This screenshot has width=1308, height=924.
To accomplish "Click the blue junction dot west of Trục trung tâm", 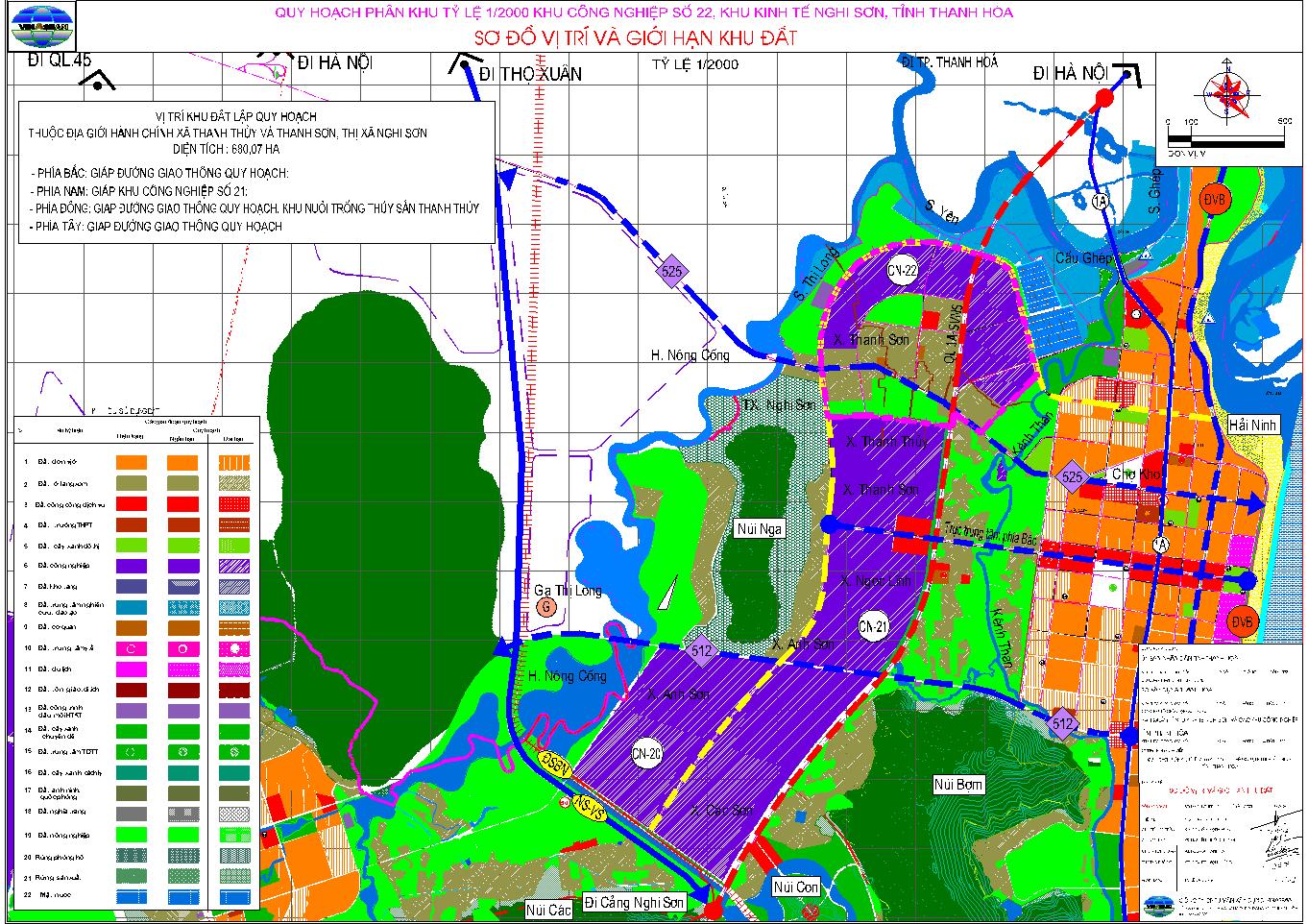I will [x=829, y=523].
